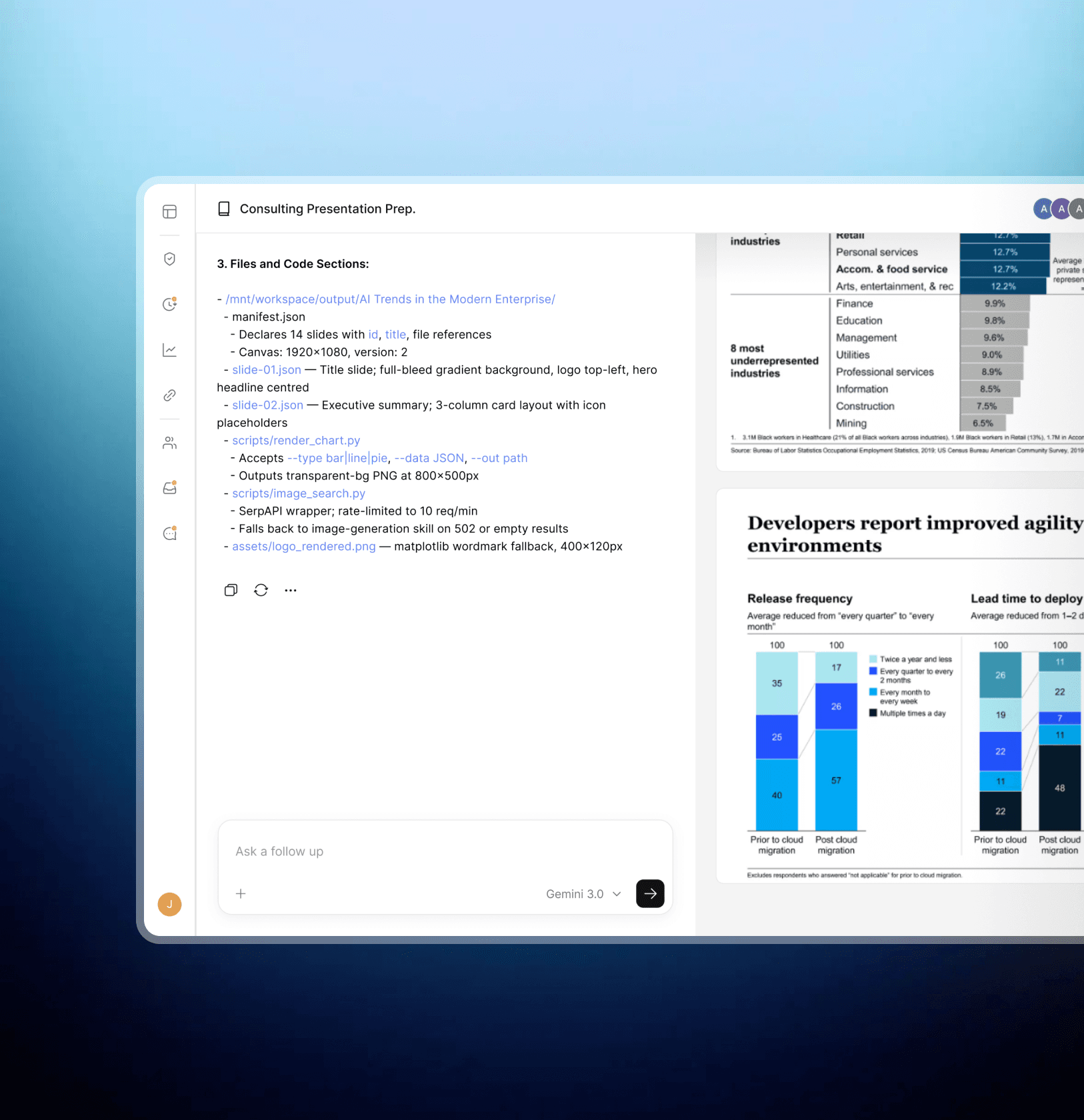Toggle the sidebar layout panel icon
The image size is (1084, 1120).
click(x=169, y=212)
